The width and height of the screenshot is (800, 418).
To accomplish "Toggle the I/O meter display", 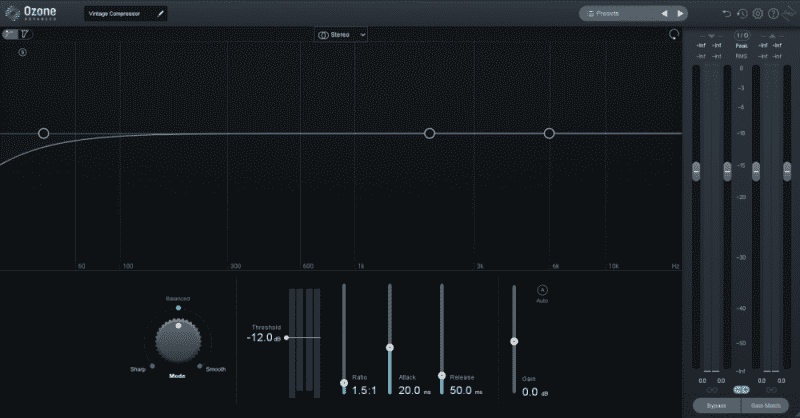I will tap(742, 35).
